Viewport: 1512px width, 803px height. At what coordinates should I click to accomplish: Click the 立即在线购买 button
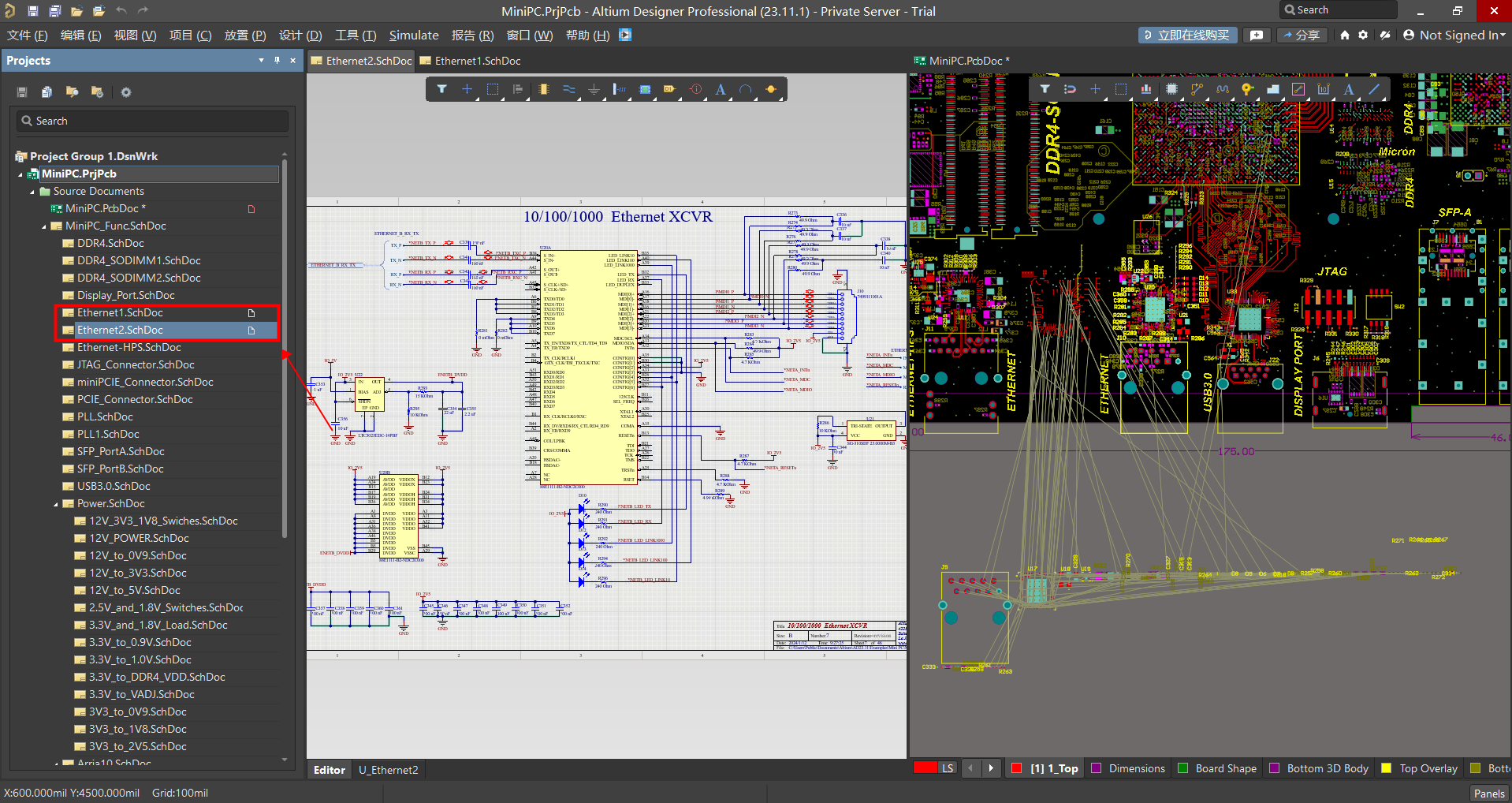[x=1187, y=35]
